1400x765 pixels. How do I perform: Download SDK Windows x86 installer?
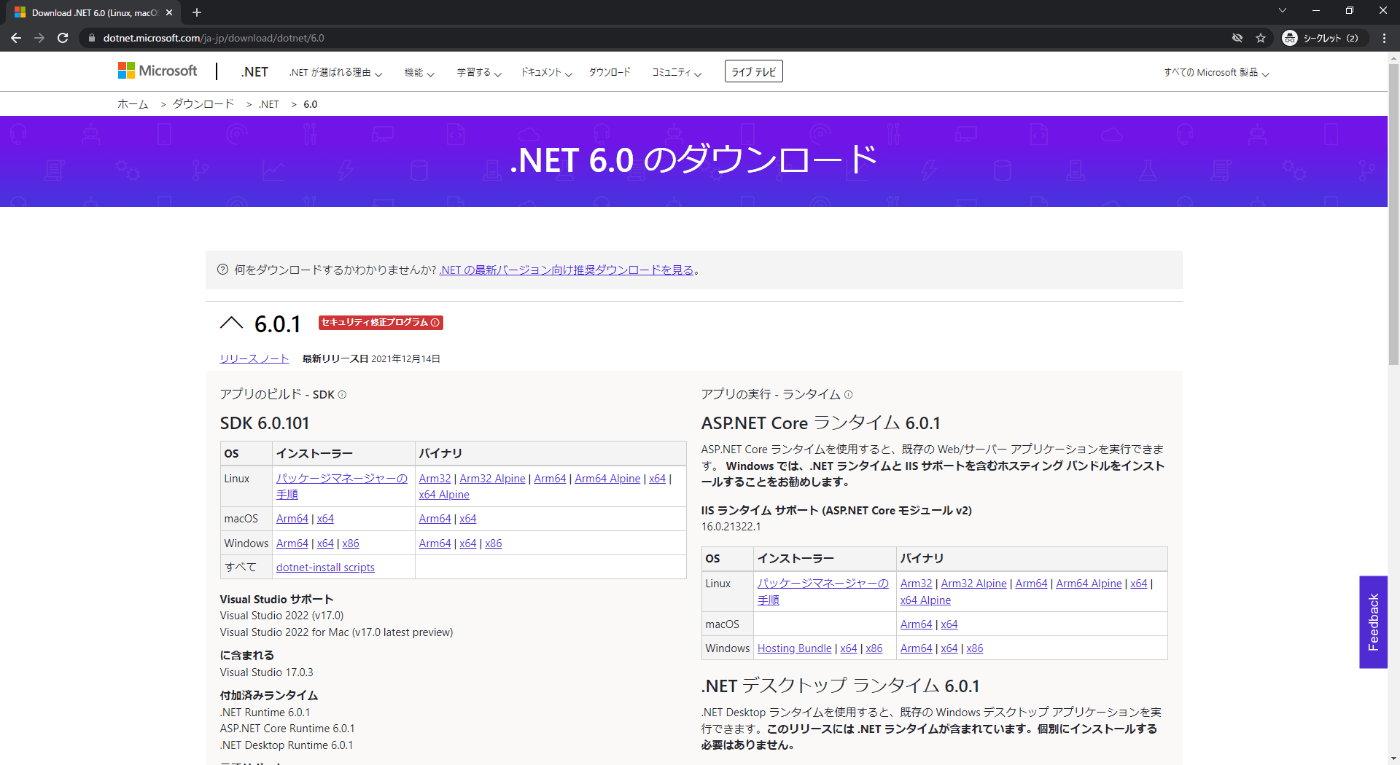(x=350, y=544)
